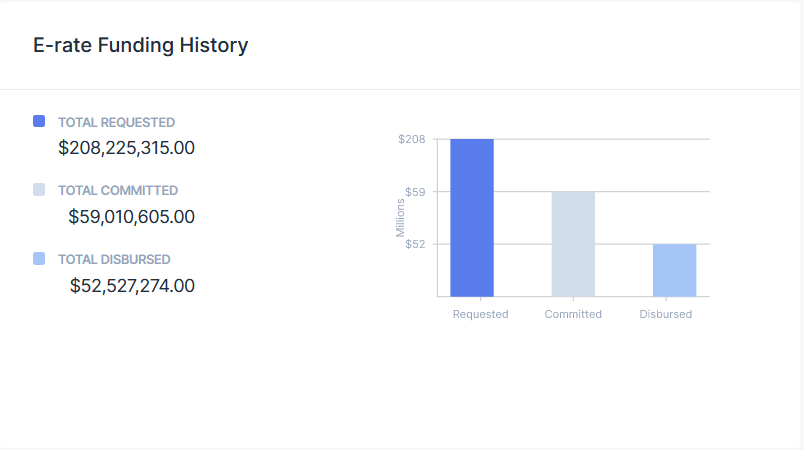The image size is (804, 450).
Task: Click the $52,527,274.00 amount
Action: pyautogui.click(x=132, y=285)
